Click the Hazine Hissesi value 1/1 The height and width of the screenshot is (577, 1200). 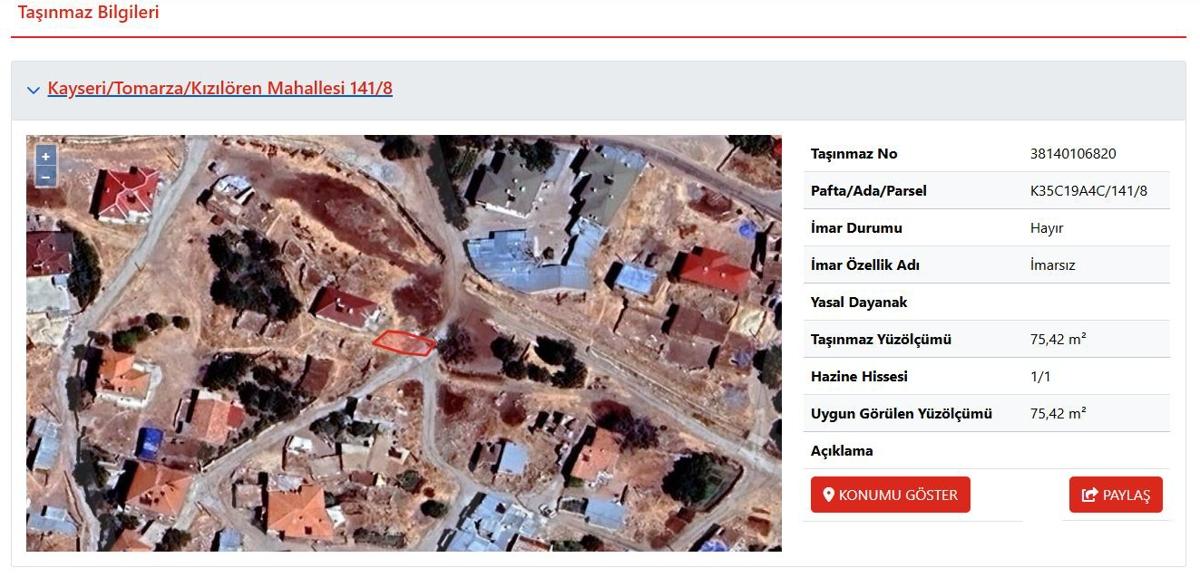(x=1040, y=377)
